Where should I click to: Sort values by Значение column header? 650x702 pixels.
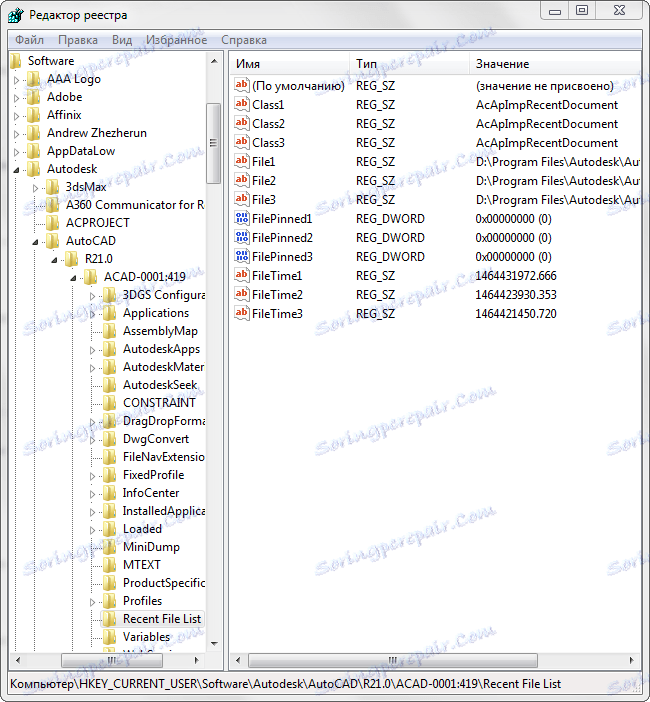555,64
